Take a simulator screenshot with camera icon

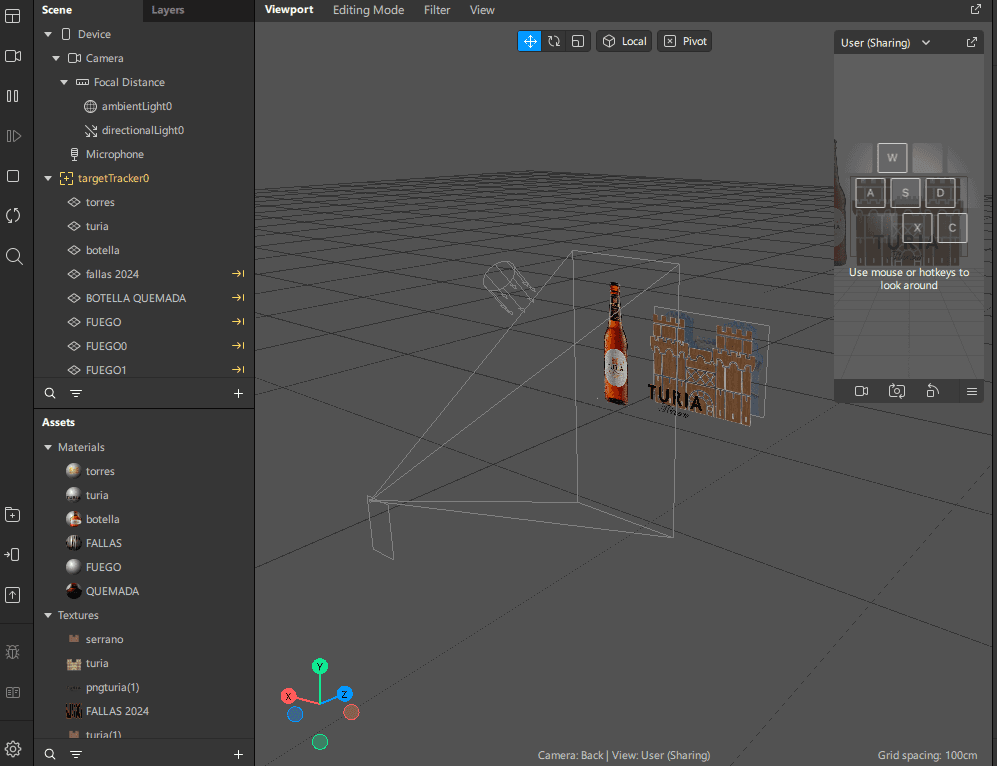click(x=897, y=391)
